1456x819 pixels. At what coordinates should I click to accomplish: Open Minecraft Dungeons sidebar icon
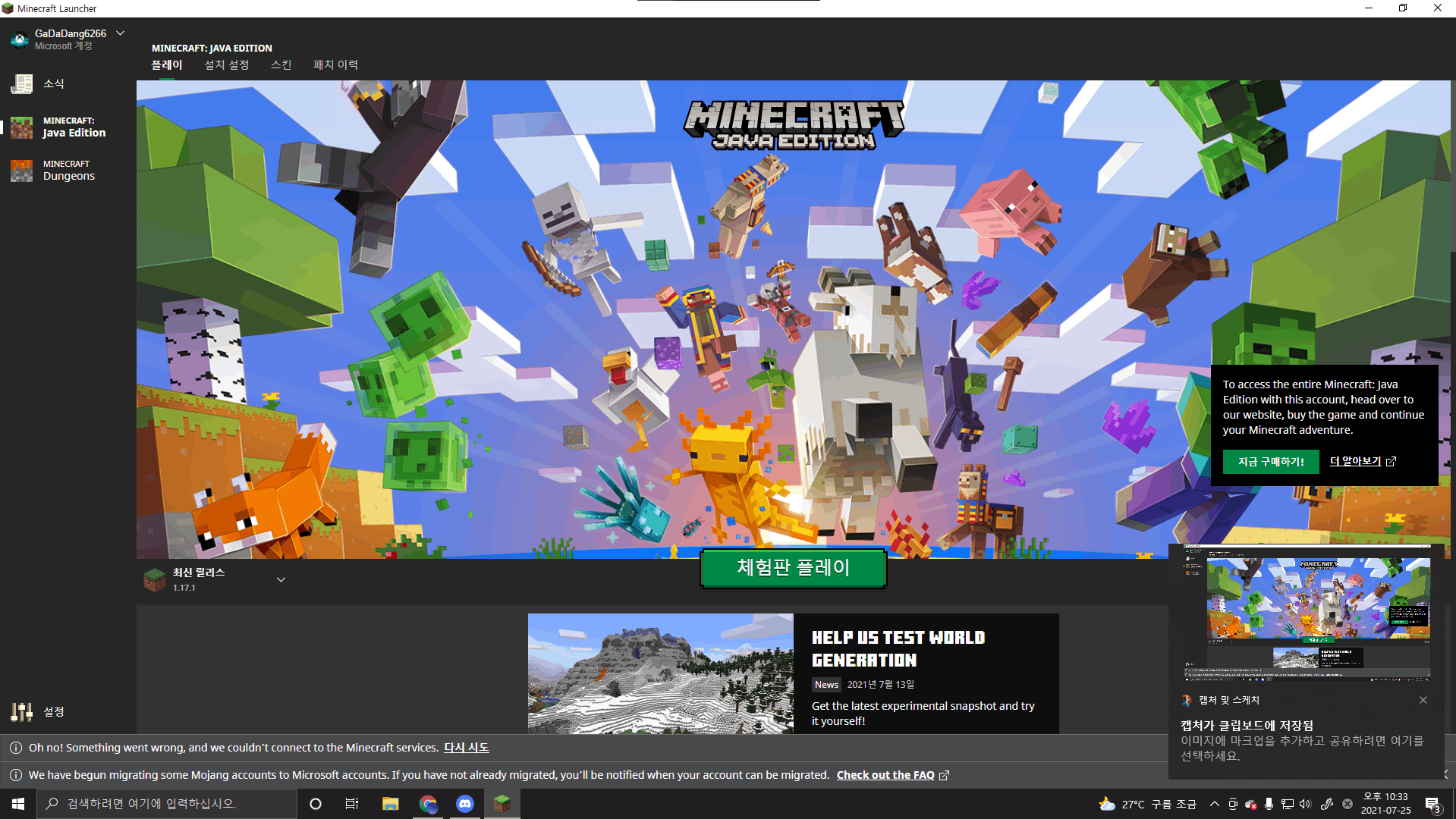22,171
